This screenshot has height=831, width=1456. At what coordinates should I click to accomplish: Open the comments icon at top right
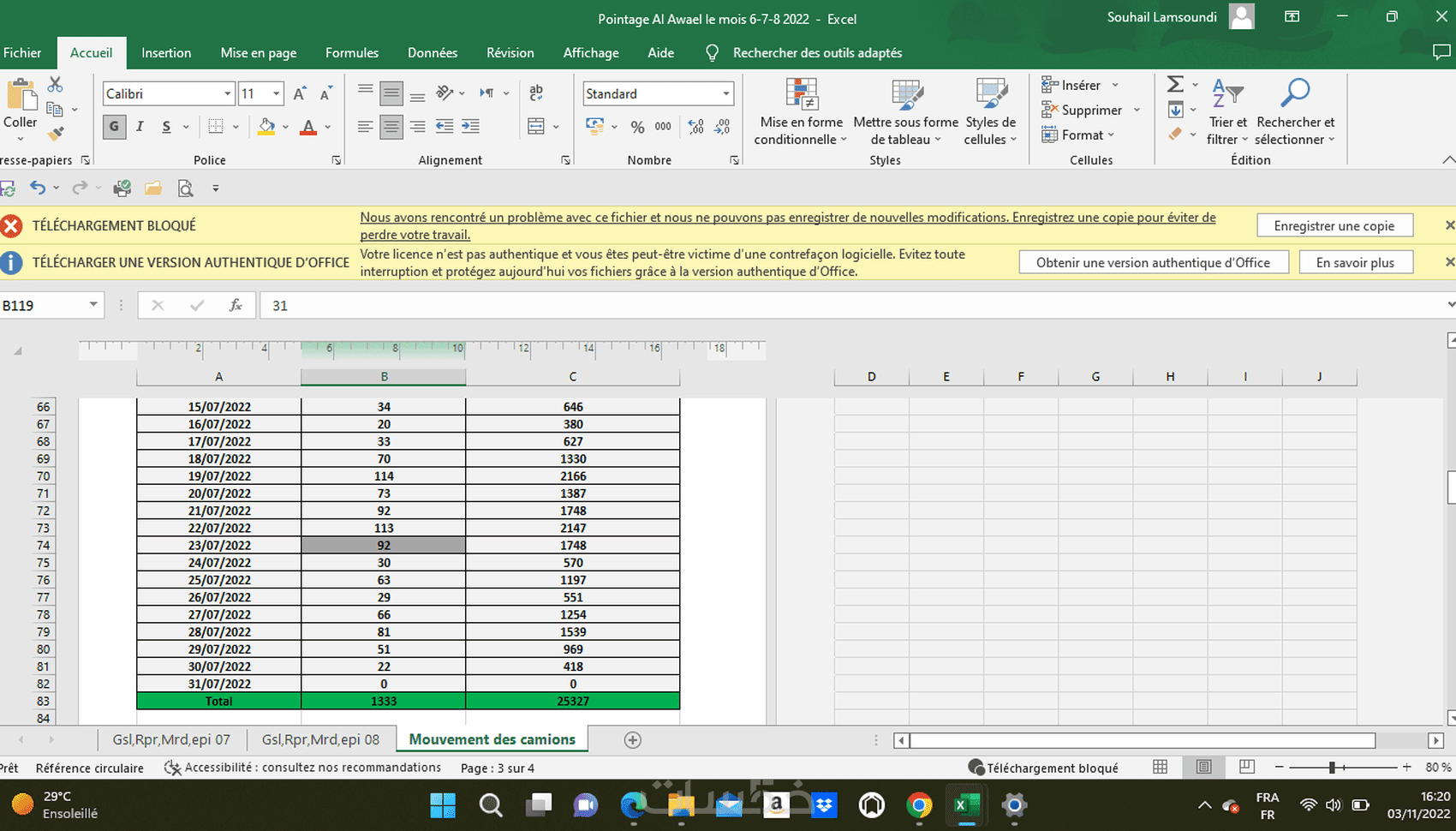click(x=1442, y=52)
